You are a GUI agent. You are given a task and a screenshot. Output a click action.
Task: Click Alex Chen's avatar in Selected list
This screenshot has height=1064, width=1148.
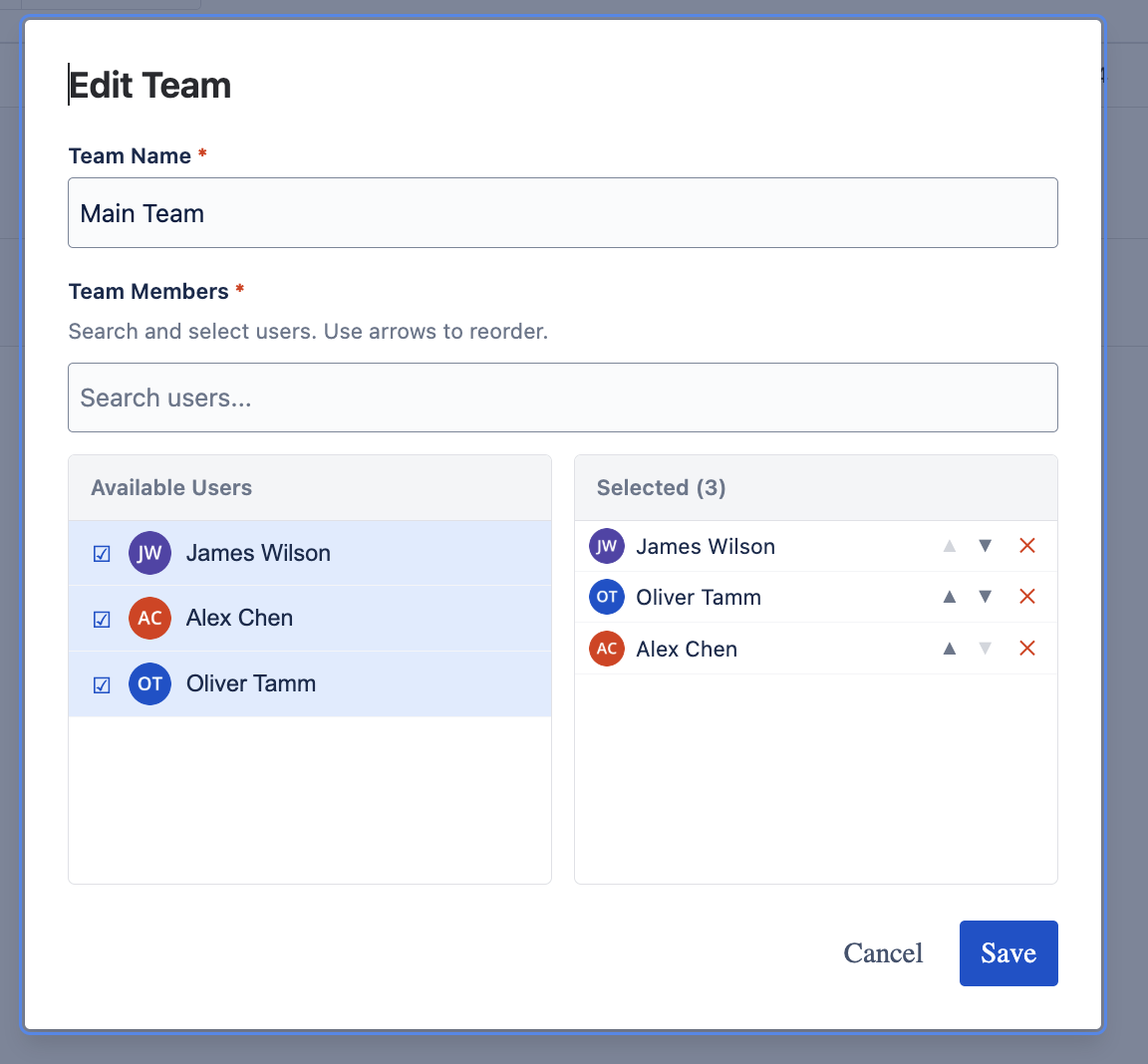[x=606, y=649]
